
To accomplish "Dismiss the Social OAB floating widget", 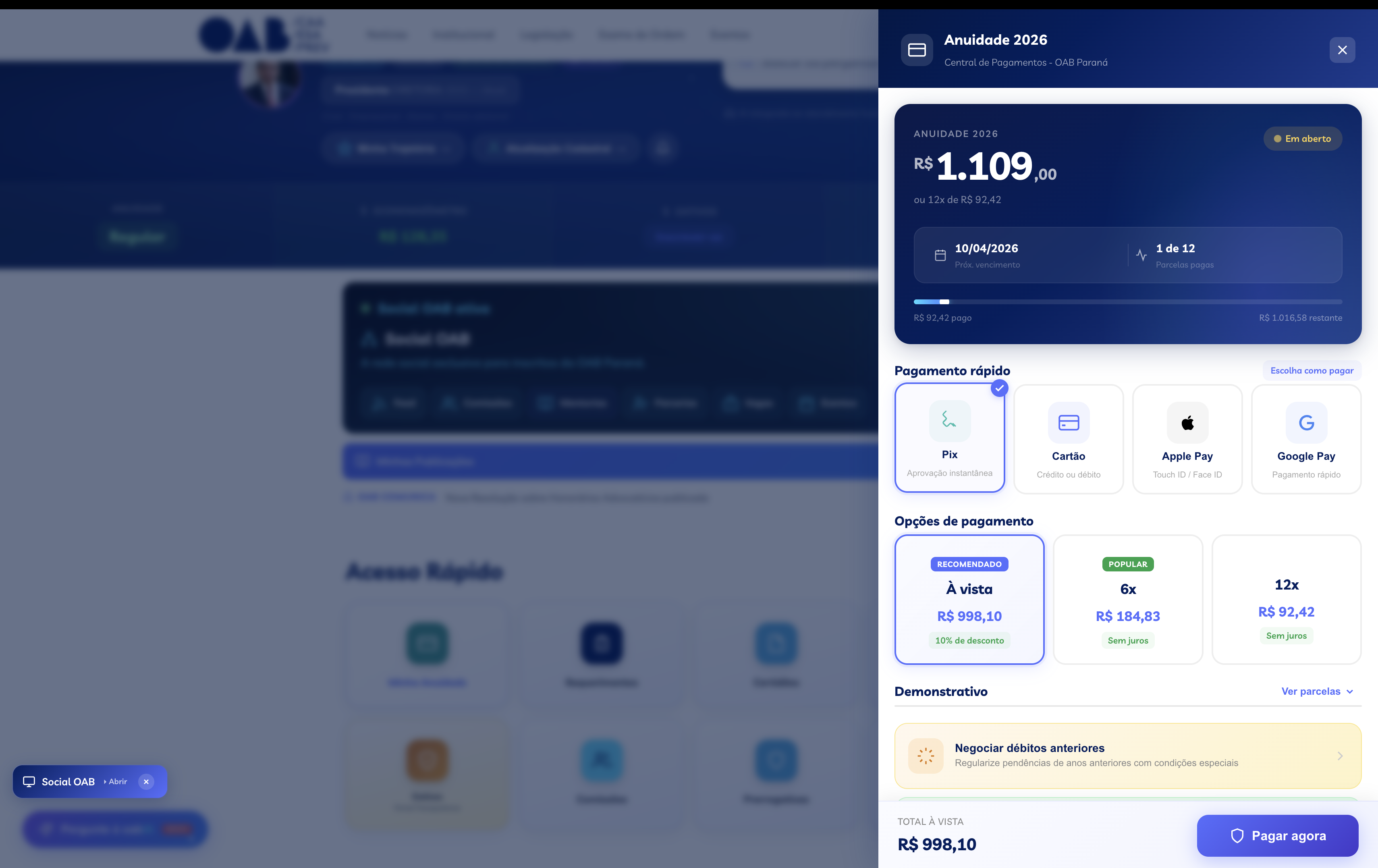I will 147,782.
